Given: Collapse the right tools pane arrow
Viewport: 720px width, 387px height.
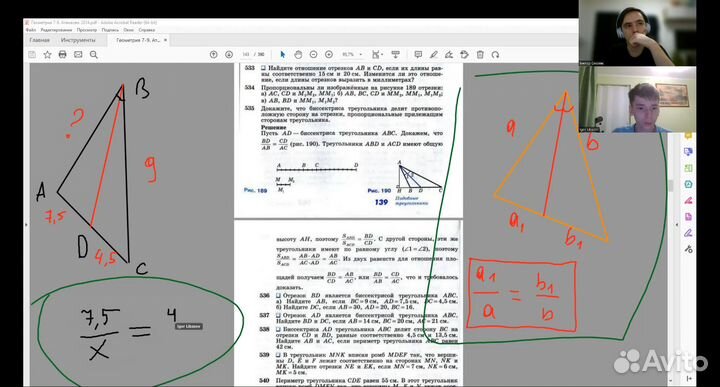Looking at the screenshot, I should point(676,224).
